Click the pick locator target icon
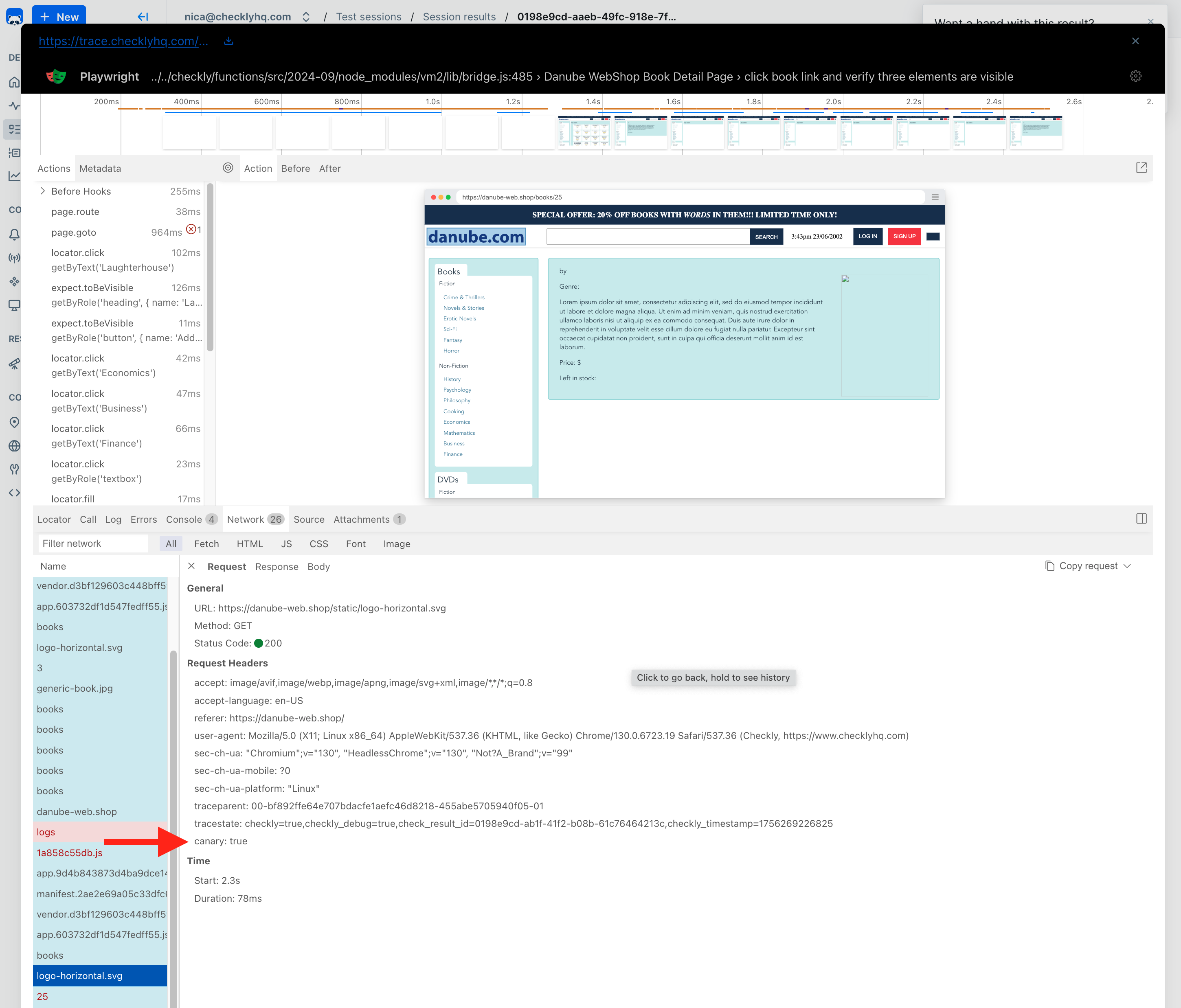The image size is (1181, 1008). [x=228, y=168]
